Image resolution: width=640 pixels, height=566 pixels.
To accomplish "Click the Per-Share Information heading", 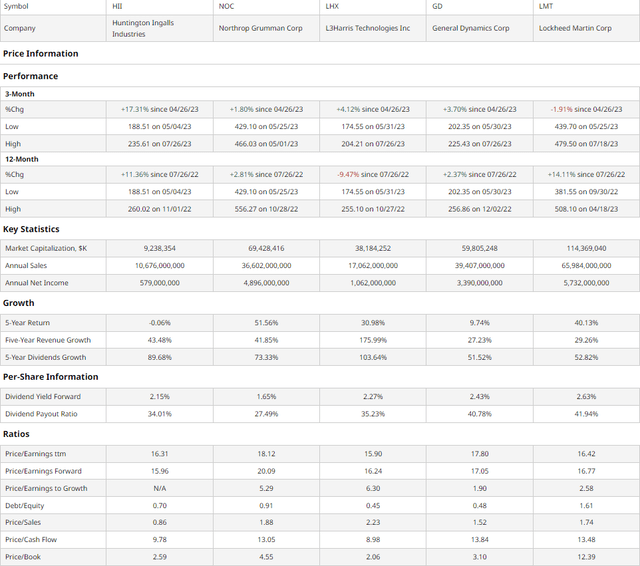I will (51, 377).
